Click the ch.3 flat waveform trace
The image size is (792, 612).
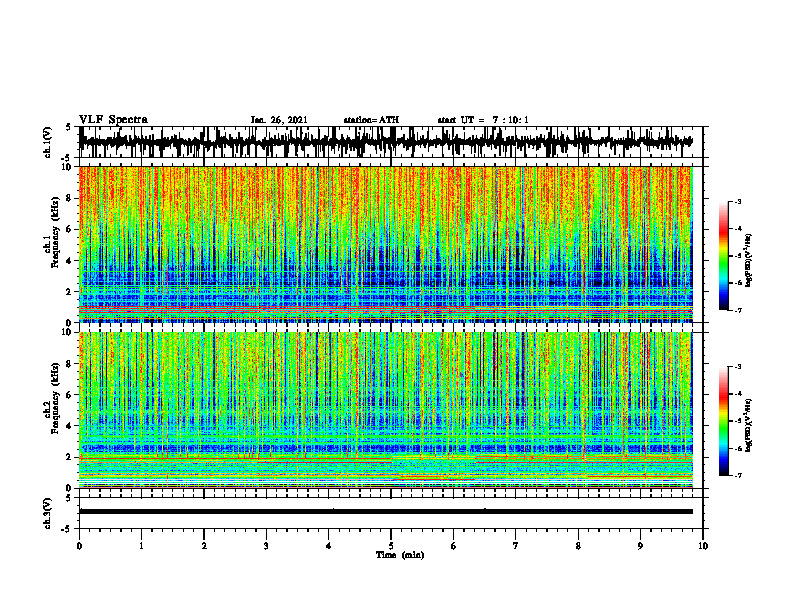click(386, 512)
